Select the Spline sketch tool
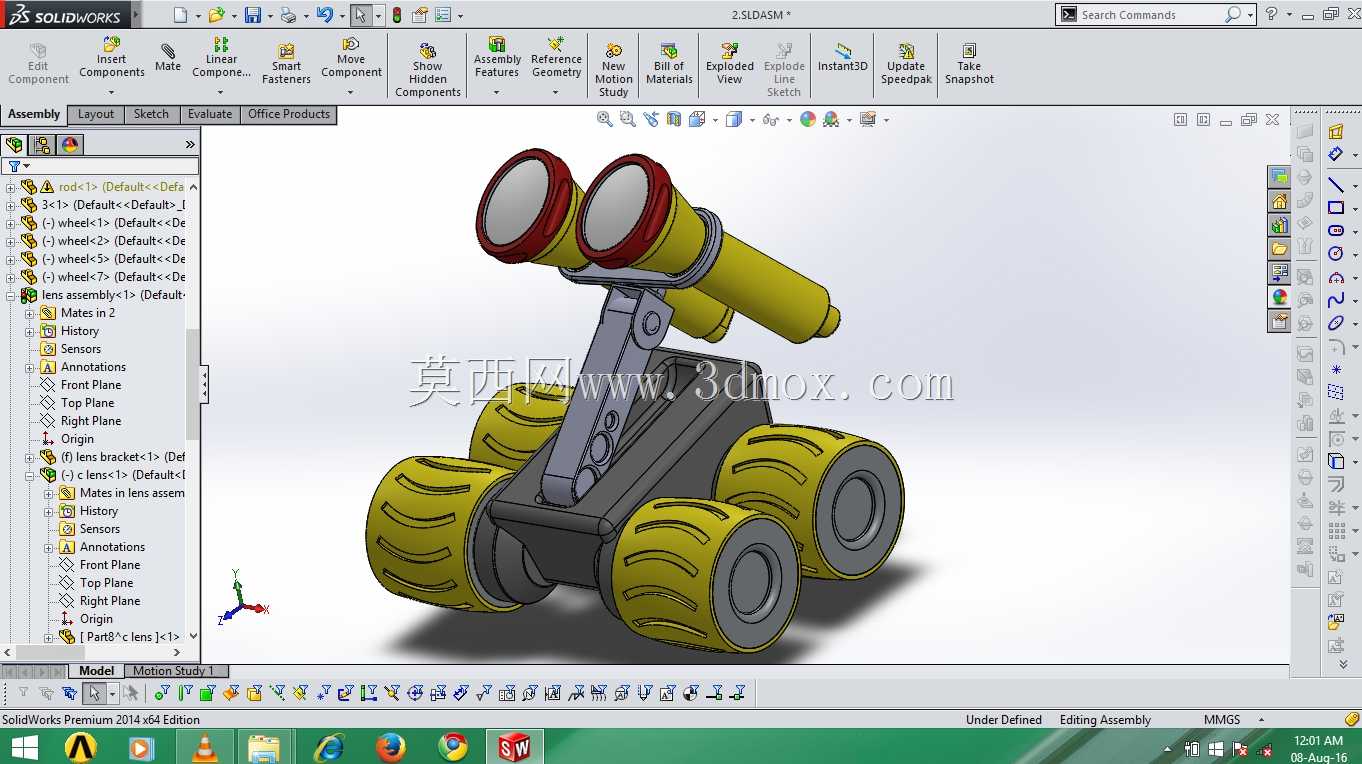This screenshot has height=764, width=1362. tap(1336, 300)
